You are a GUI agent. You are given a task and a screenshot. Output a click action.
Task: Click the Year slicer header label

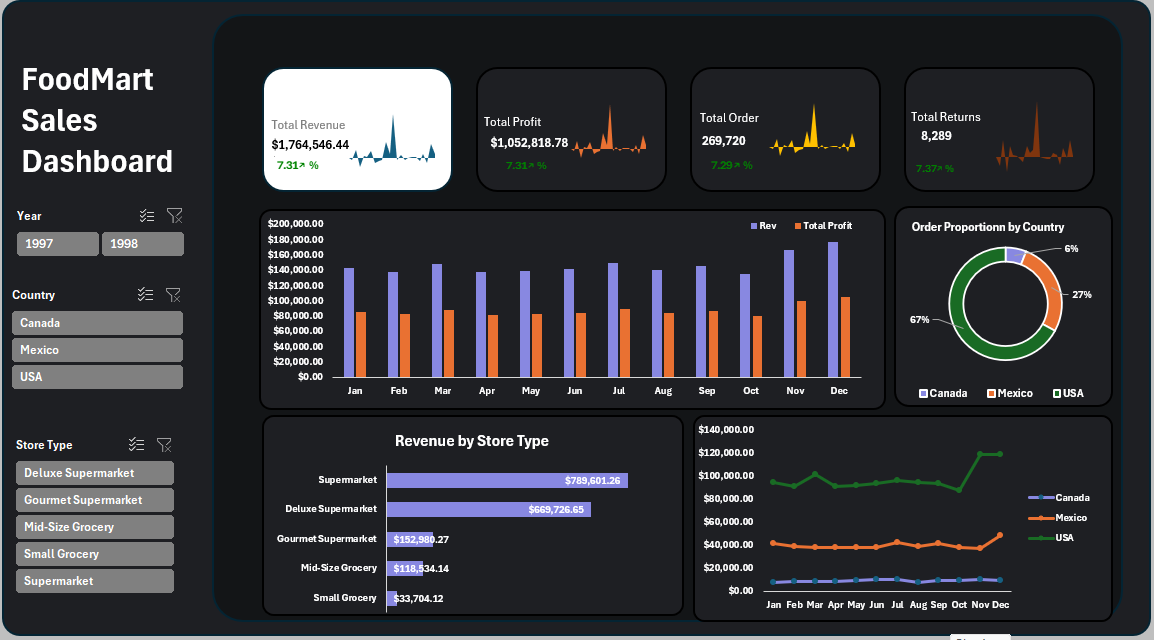point(29,216)
